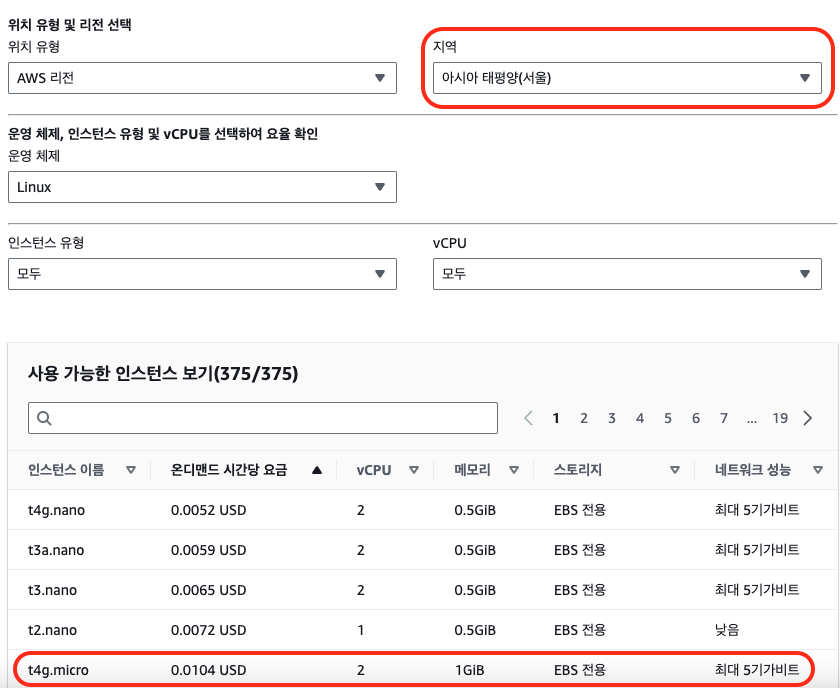Select the t4g.nano instance row name
The height and width of the screenshot is (688, 840).
[56, 510]
